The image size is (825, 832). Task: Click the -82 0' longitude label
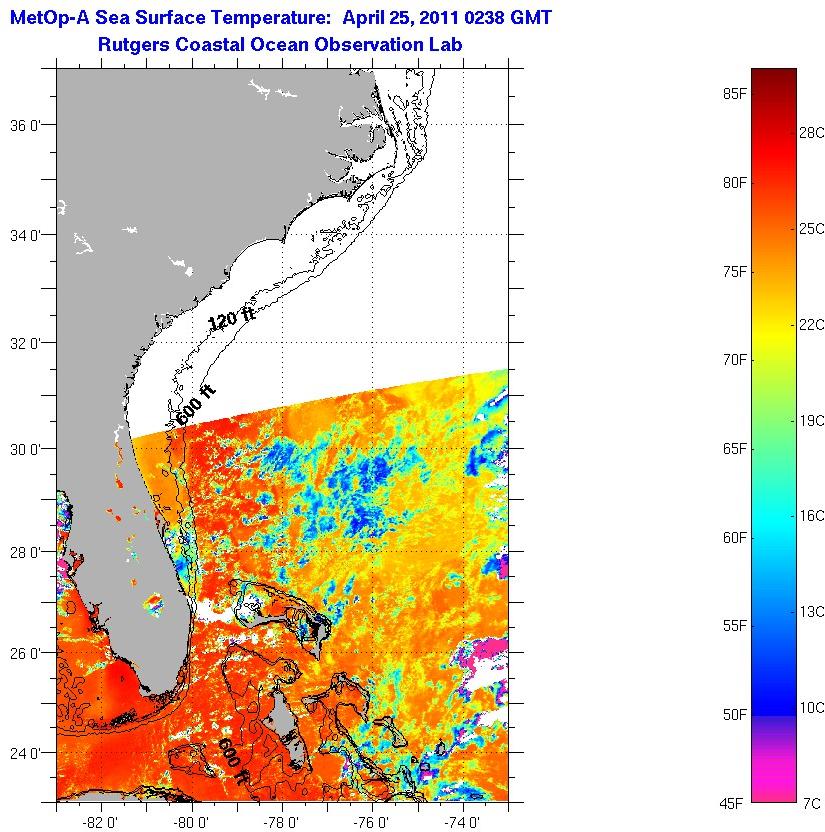click(x=100, y=823)
